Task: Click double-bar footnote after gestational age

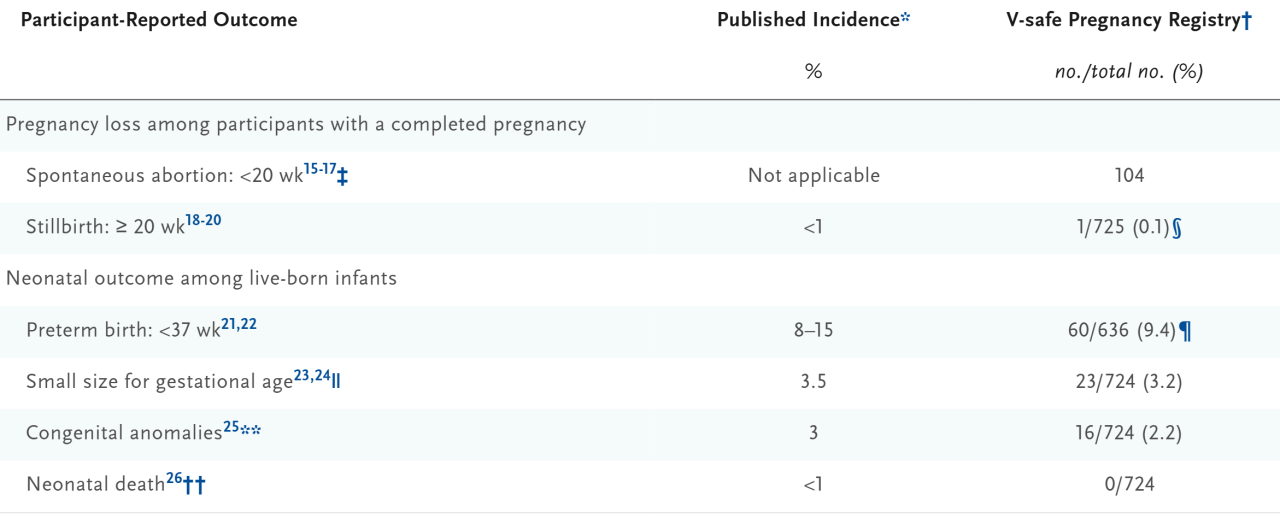Action: [x=335, y=382]
